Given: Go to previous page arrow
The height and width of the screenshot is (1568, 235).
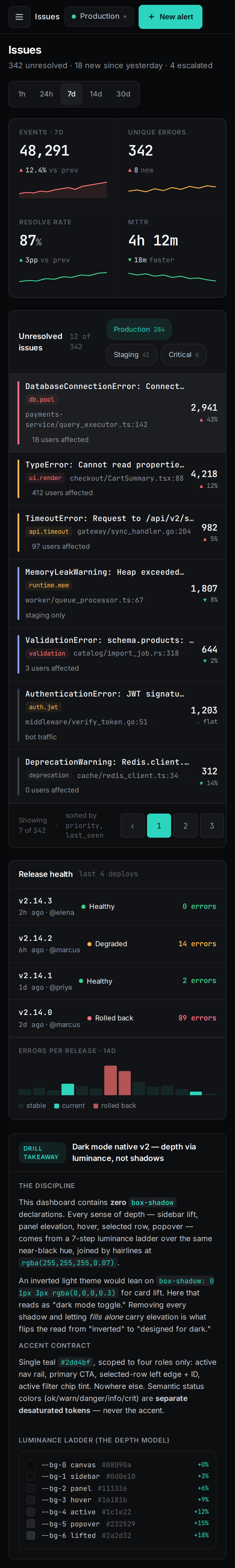Looking at the screenshot, I should pos(133,826).
